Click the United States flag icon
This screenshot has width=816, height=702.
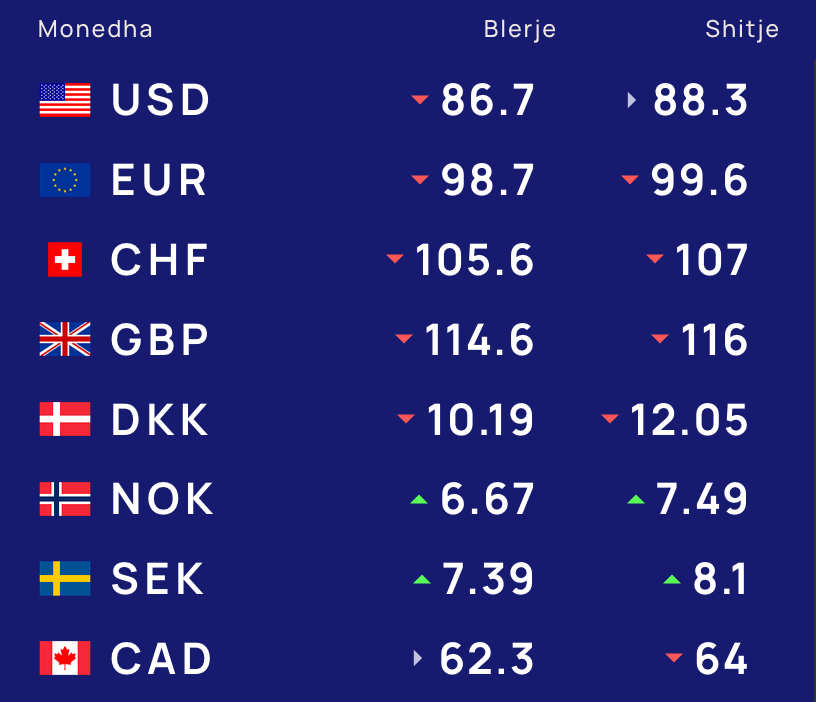(65, 100)
